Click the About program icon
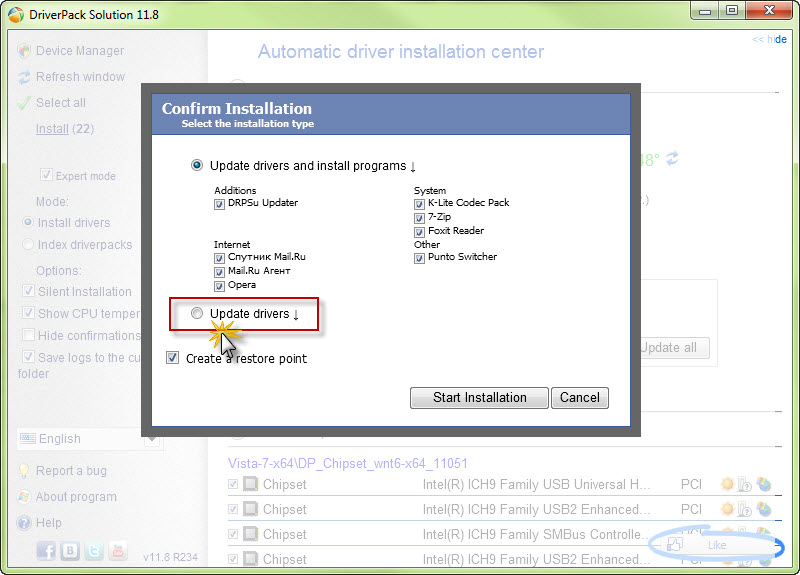 (x=24, y=496)
